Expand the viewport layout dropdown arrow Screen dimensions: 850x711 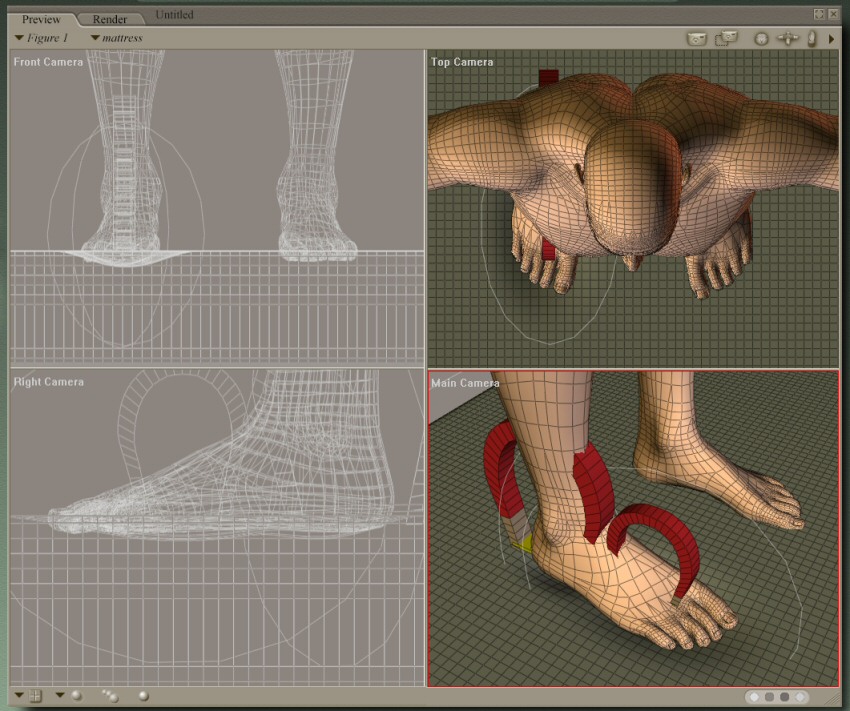click(x=19, y=696)
